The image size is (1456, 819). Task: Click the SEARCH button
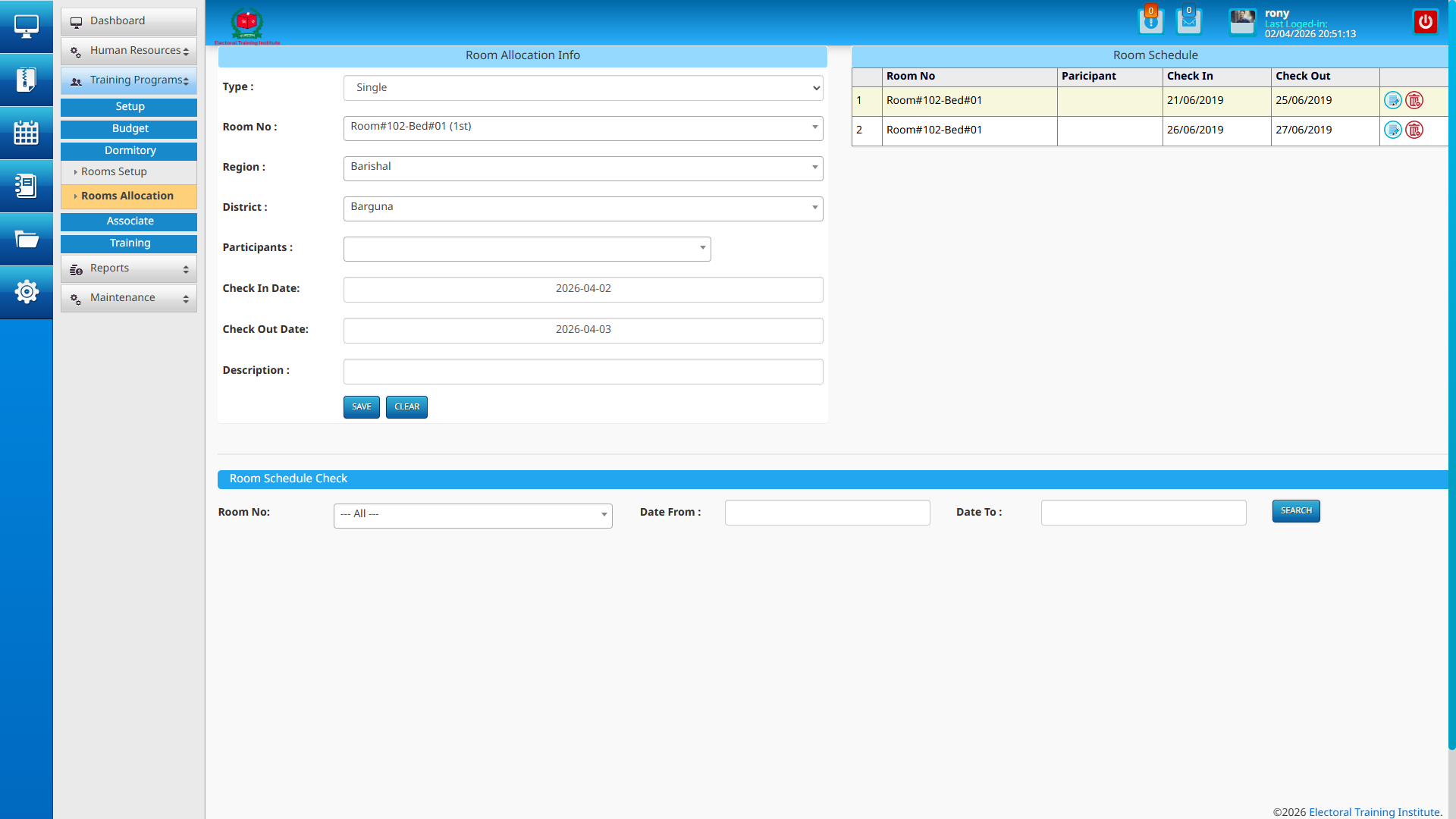[1295, 511]
